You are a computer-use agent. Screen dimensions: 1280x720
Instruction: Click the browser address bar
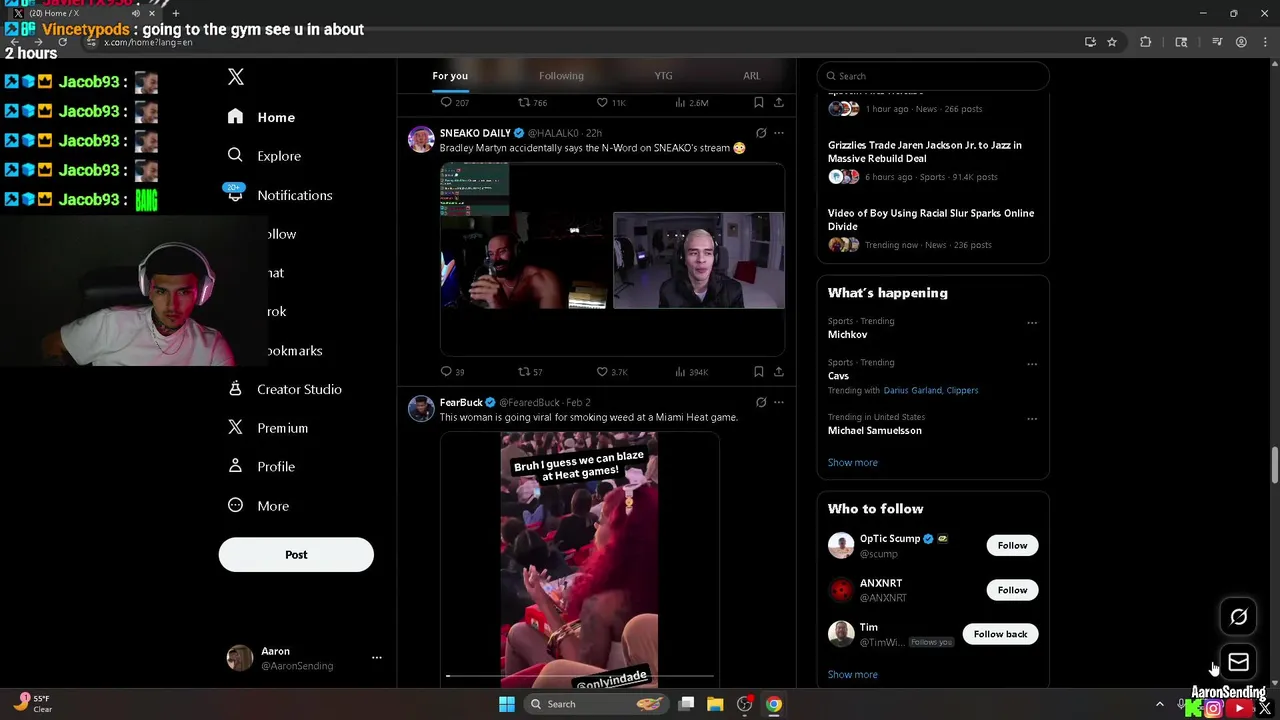tap(580, 42)
